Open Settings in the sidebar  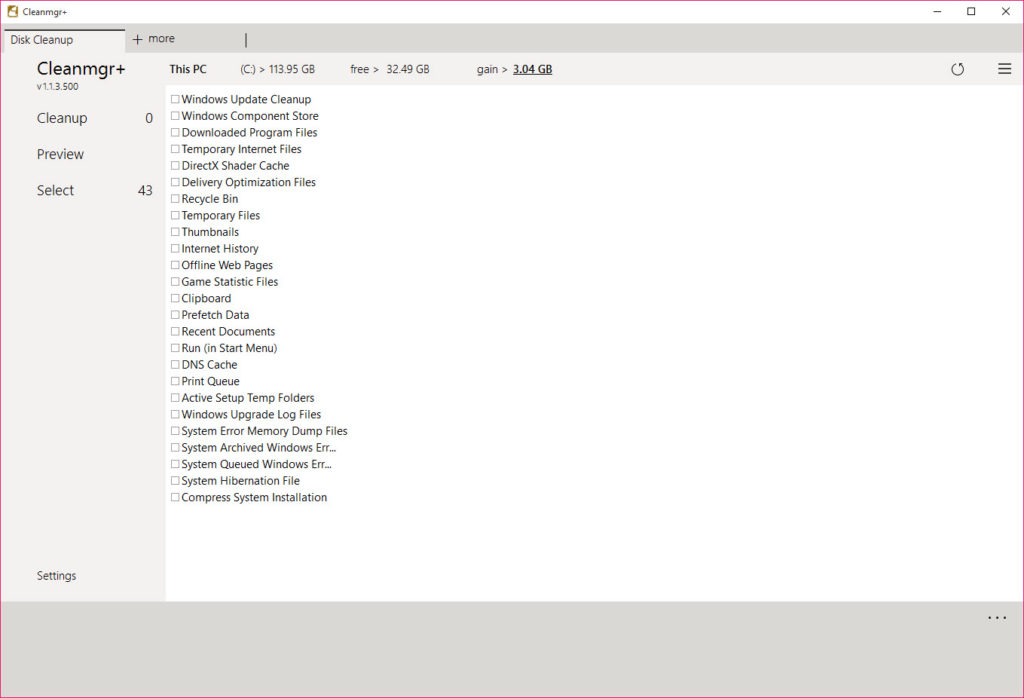pos(56,575)
